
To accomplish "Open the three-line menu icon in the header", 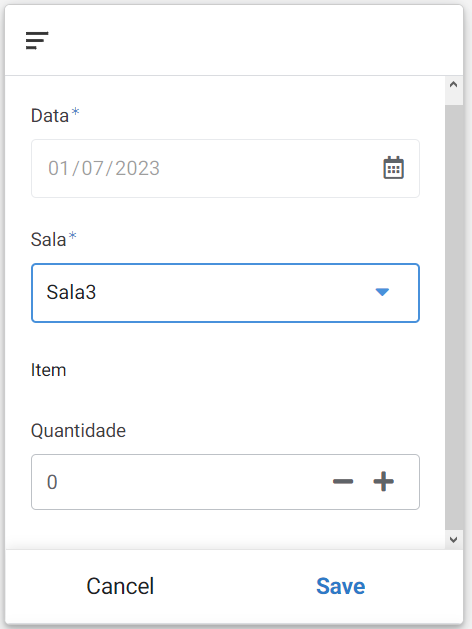I will [x=37, y=41].
